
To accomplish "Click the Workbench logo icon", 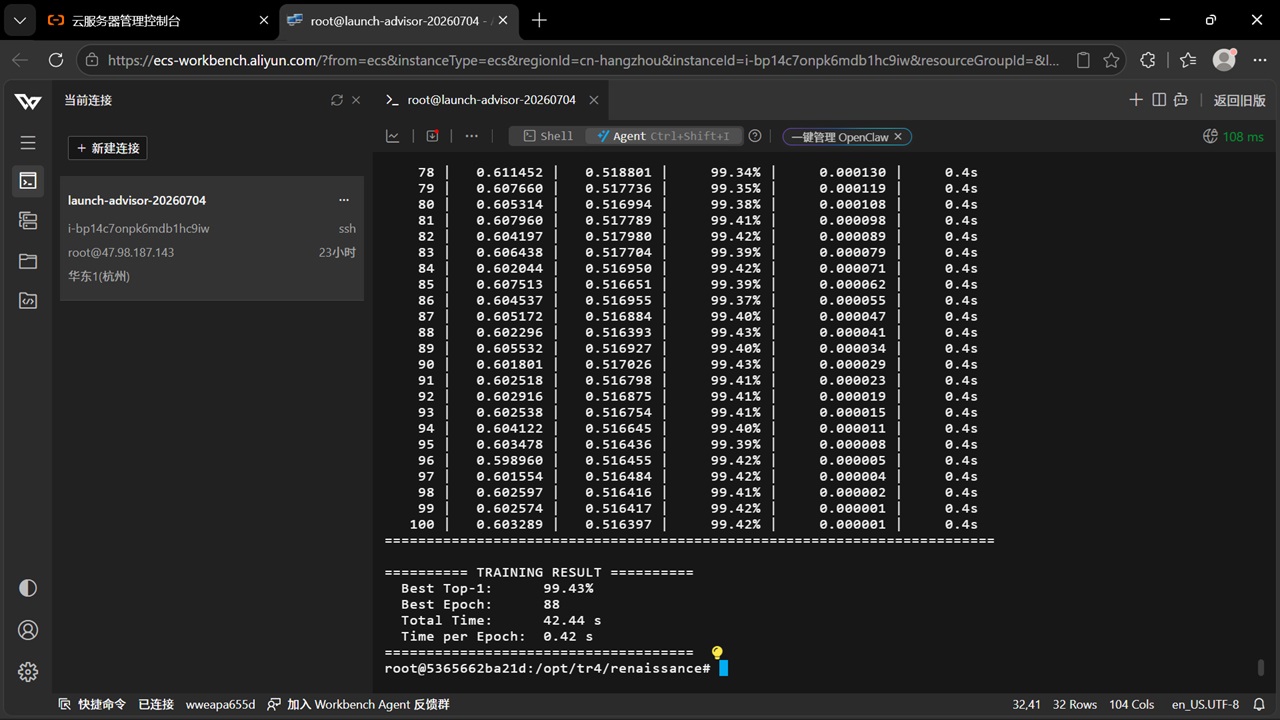I will (28, 101).
